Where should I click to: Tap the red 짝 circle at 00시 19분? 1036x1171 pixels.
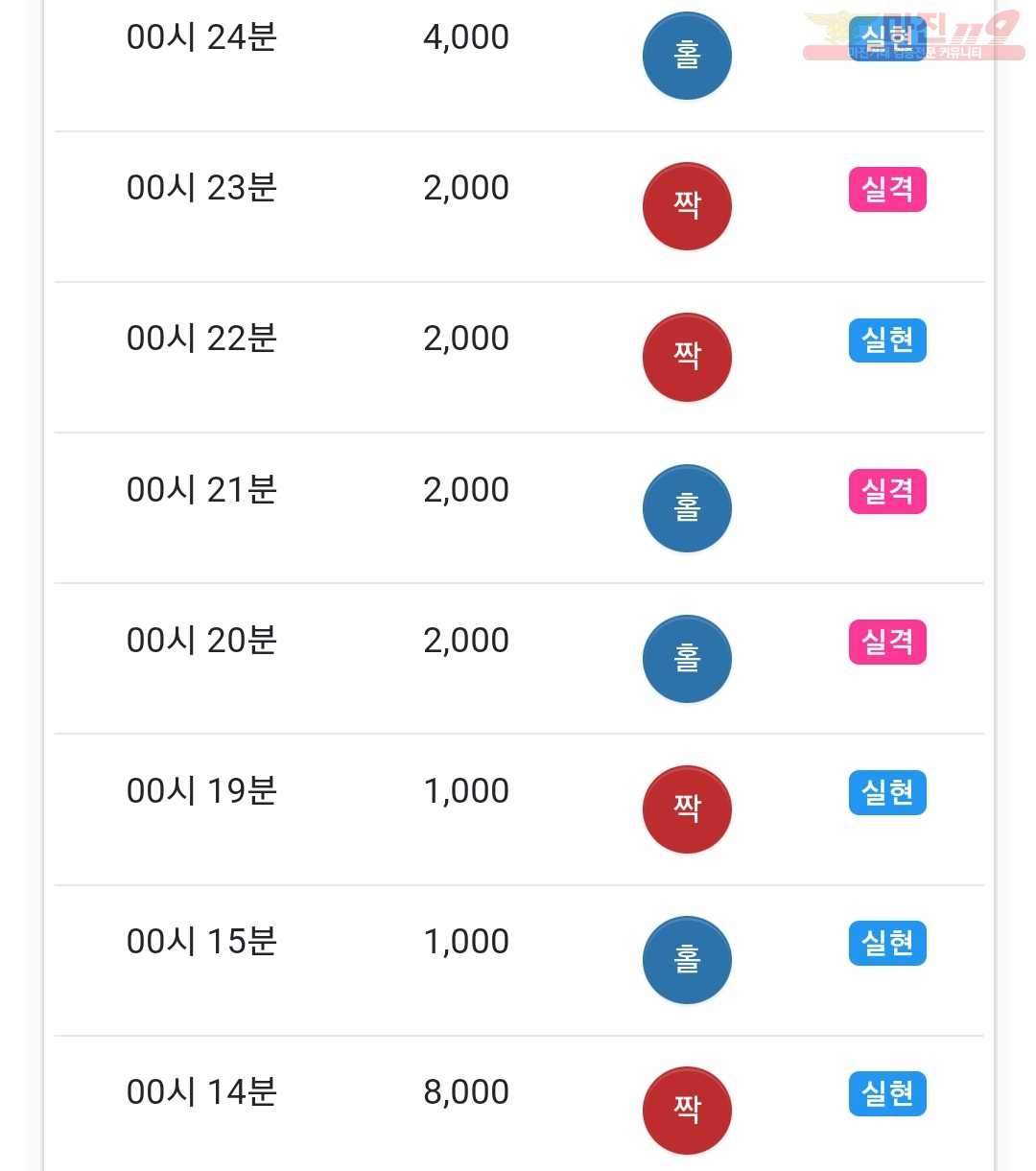tap(687, 809)
